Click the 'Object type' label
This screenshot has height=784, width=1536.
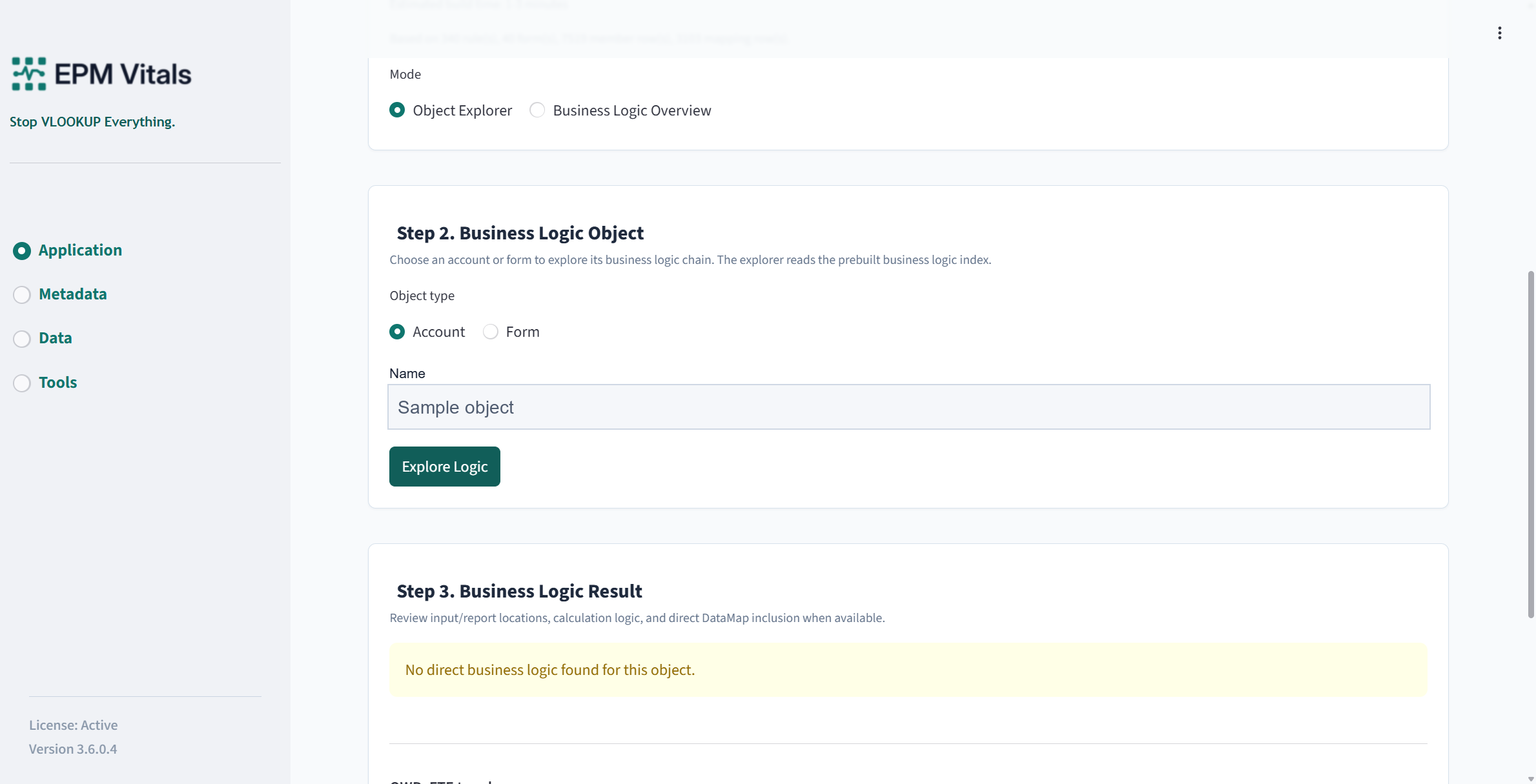pyautogui.click(x=422, y=296)
